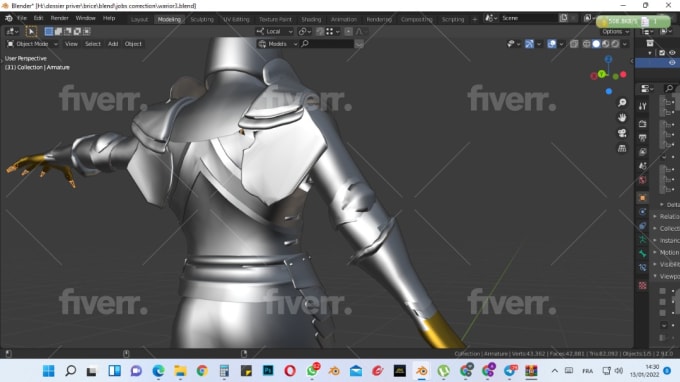The image size is (680, 382).
Task: Switch to Wireframe viewport shading
Action: coord(586,44)
